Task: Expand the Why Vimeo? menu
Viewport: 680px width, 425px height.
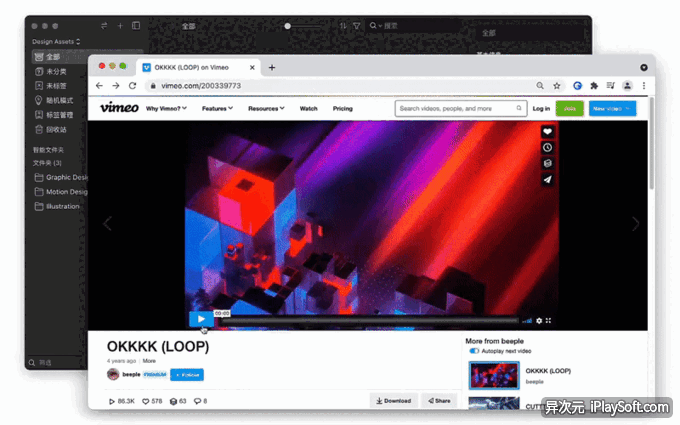Action: tap(166, 108)
